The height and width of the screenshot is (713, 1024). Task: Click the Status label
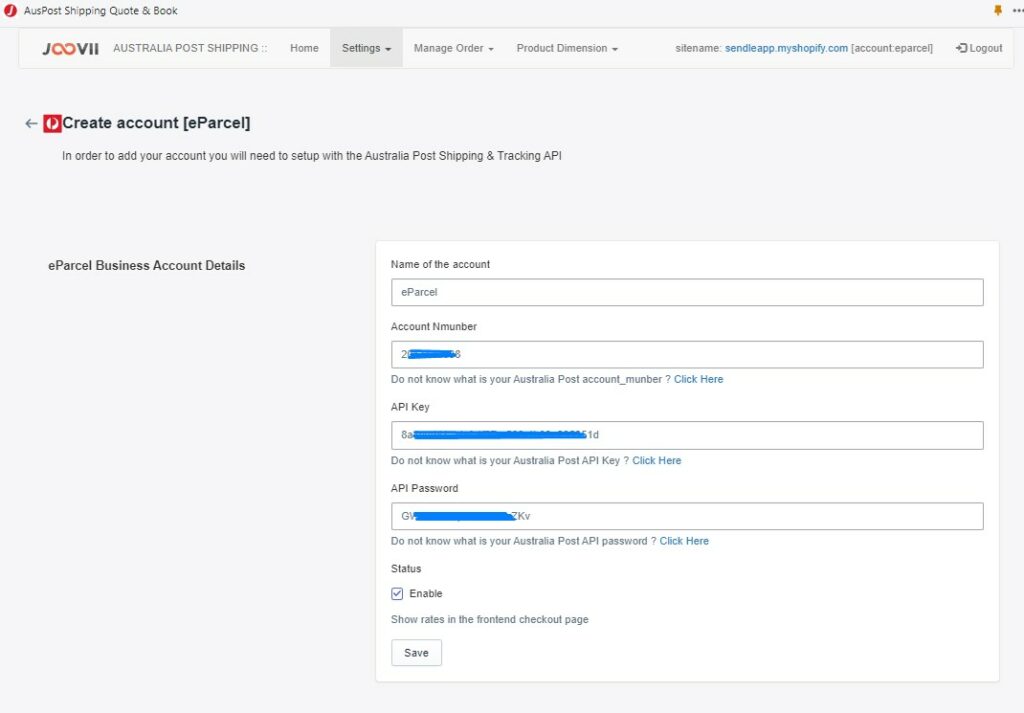[x=406, y=569]
